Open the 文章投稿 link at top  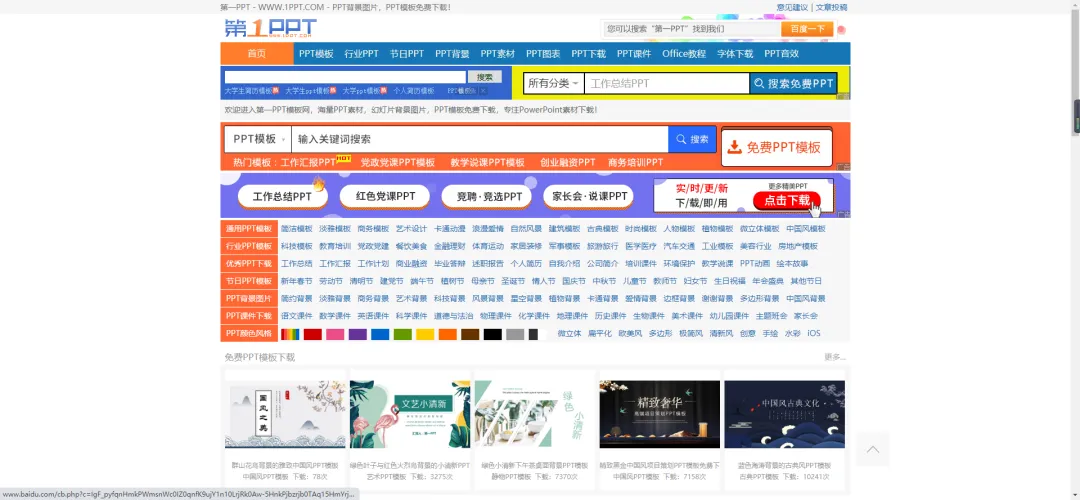click(x=830, y=7)
